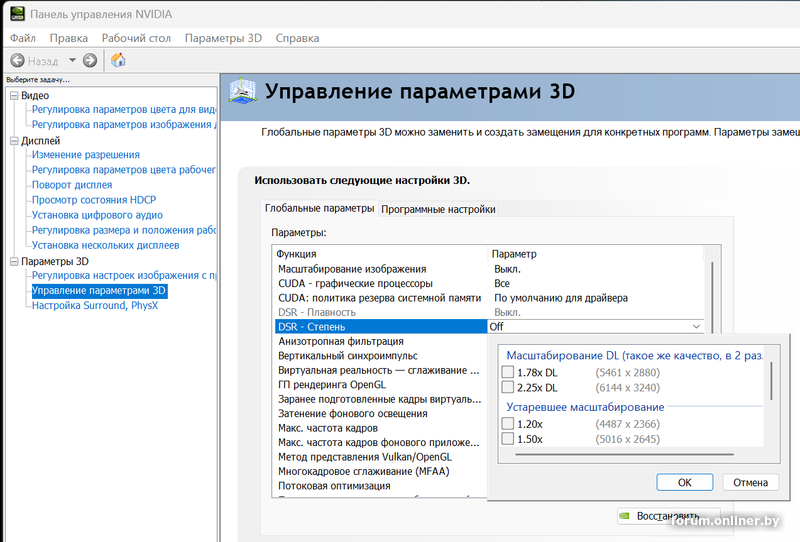The image size is (800, 542).
Task: Collapse the Дисплей tree section
Action: point(14,141)
